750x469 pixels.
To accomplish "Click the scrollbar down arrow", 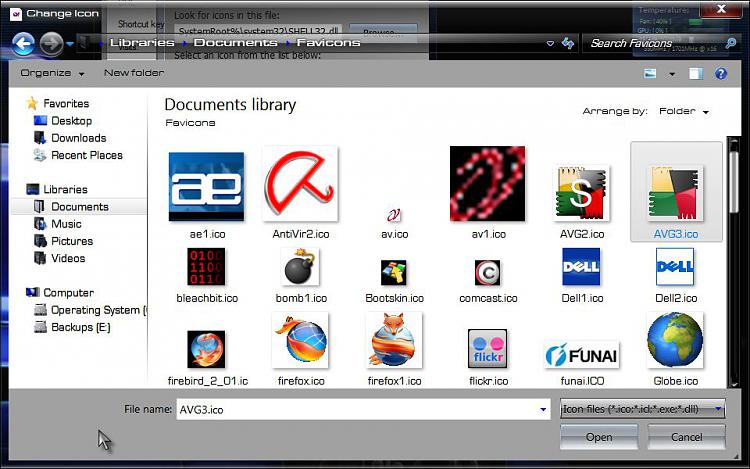I will [x=734, y=382].
